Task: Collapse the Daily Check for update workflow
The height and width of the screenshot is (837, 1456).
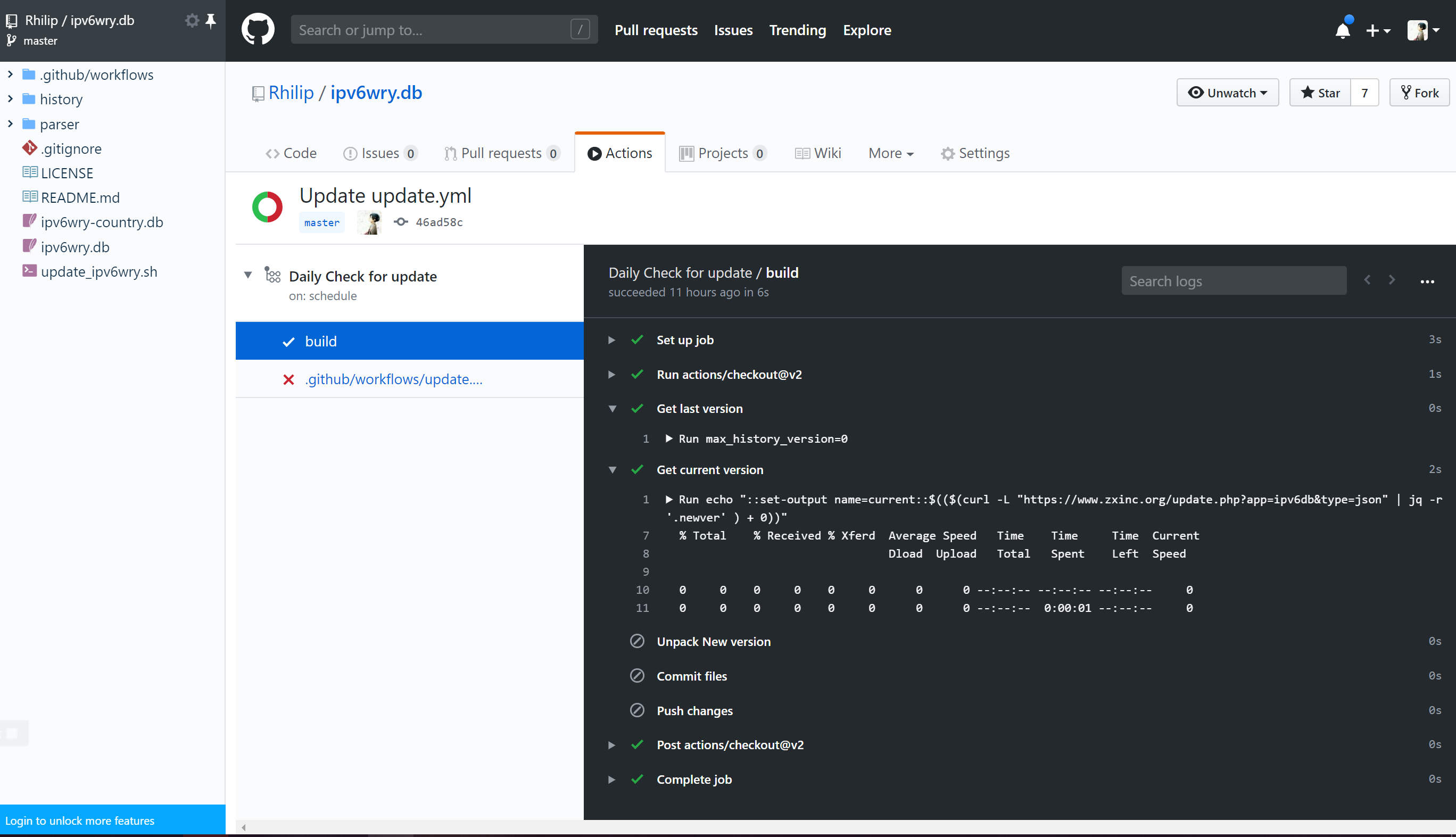Action: [x=248, y=275]
